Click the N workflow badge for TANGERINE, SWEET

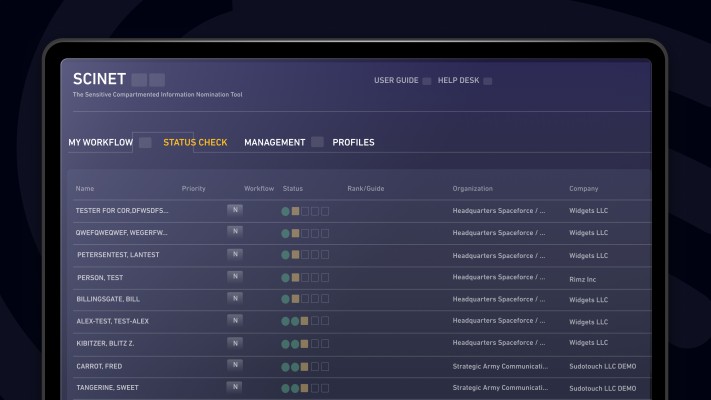(x=235, y=387)
